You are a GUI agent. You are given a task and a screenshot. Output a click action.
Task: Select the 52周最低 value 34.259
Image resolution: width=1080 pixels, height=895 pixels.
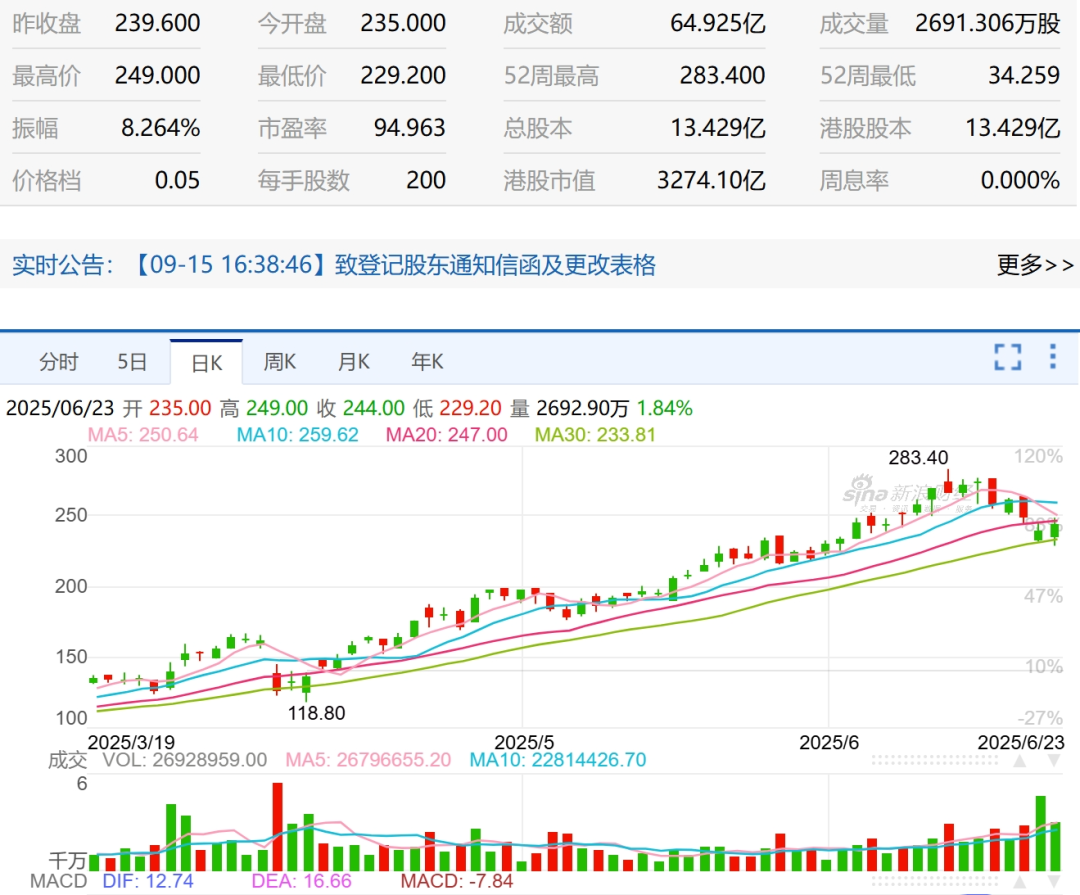[1024, 75]
